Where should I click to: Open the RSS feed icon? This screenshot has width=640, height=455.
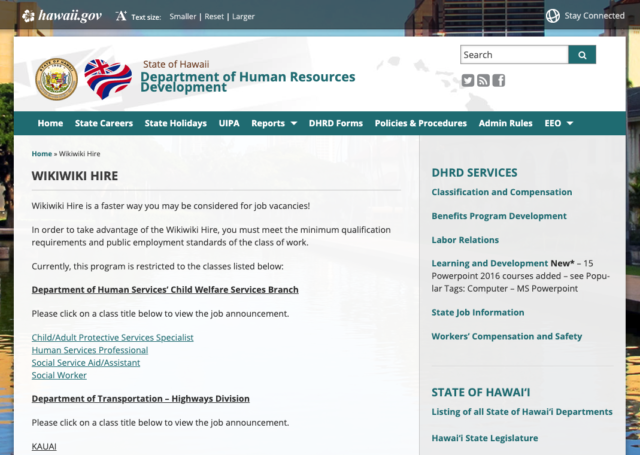pyautogui.click(x=483, y=80)
